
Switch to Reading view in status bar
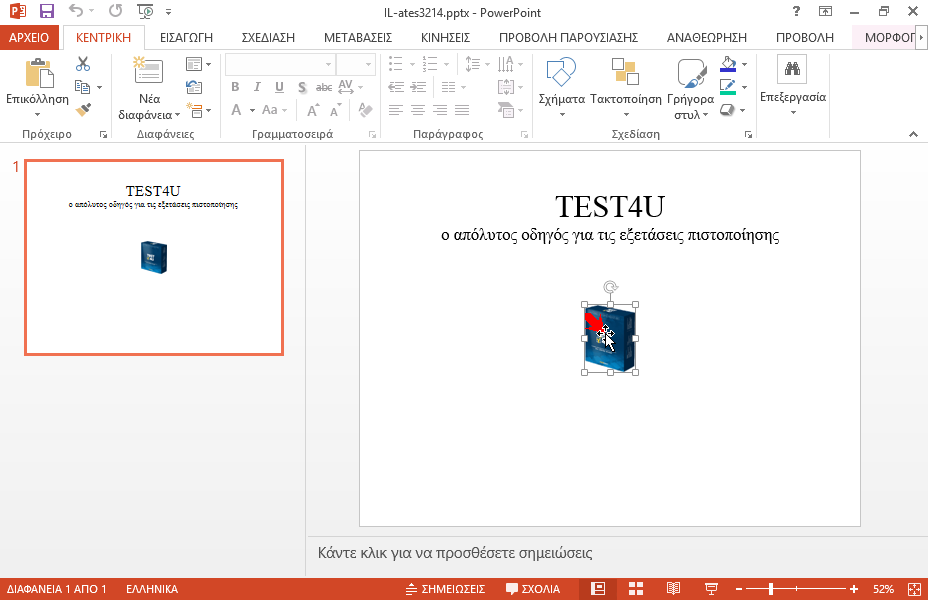[x=673, y=589]
